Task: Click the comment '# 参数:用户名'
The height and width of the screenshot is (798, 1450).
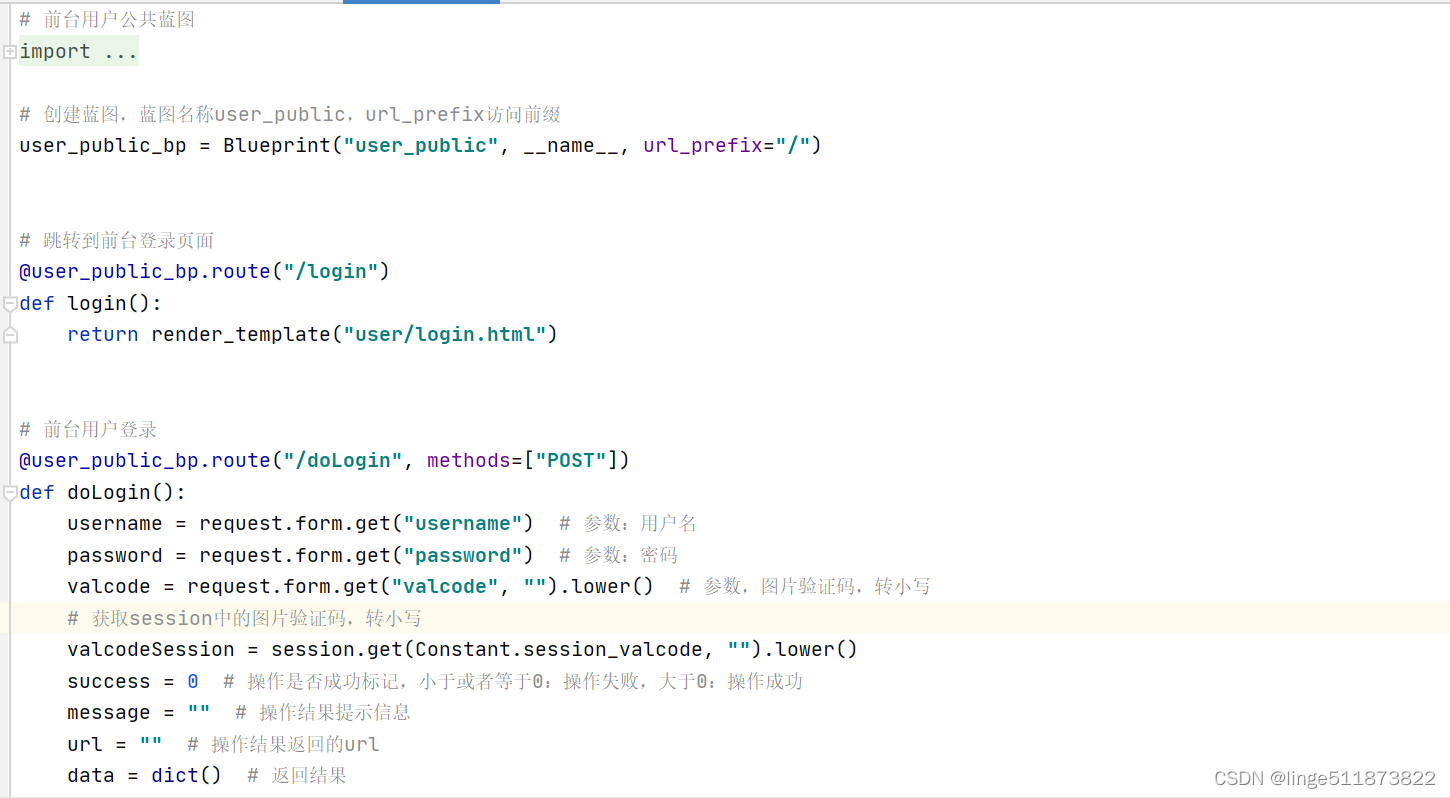Action: (x=628, y=523)
